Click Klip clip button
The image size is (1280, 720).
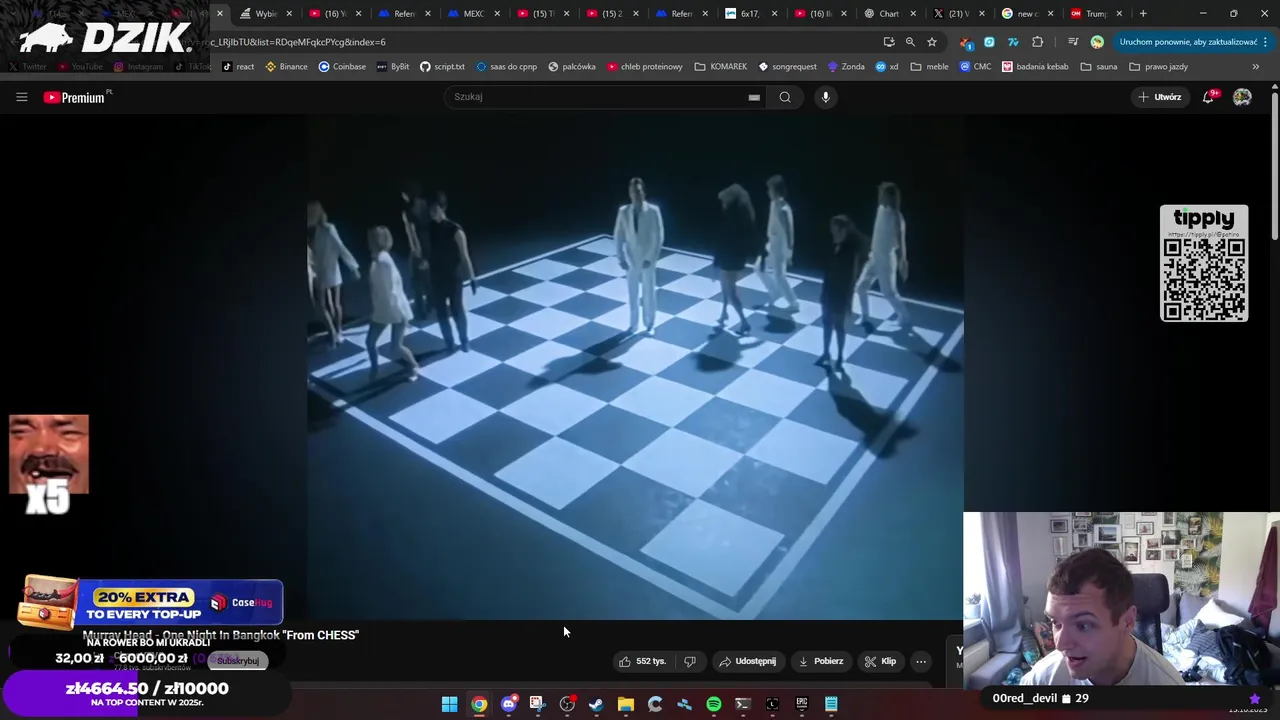881,661
